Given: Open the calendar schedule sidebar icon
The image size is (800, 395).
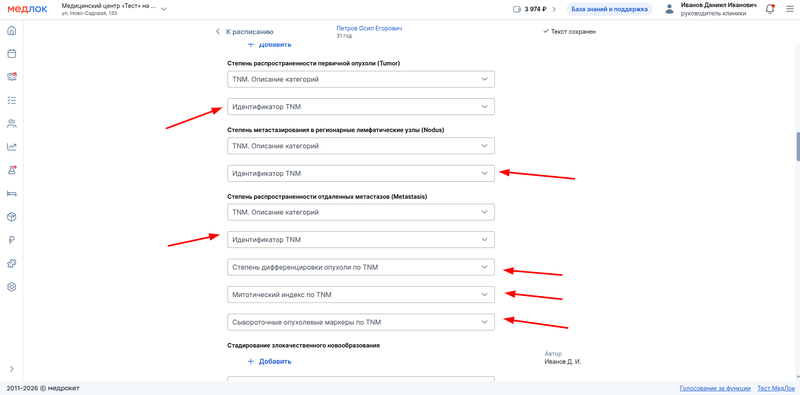Looking at the screenshot, I should tap(12, 53).
